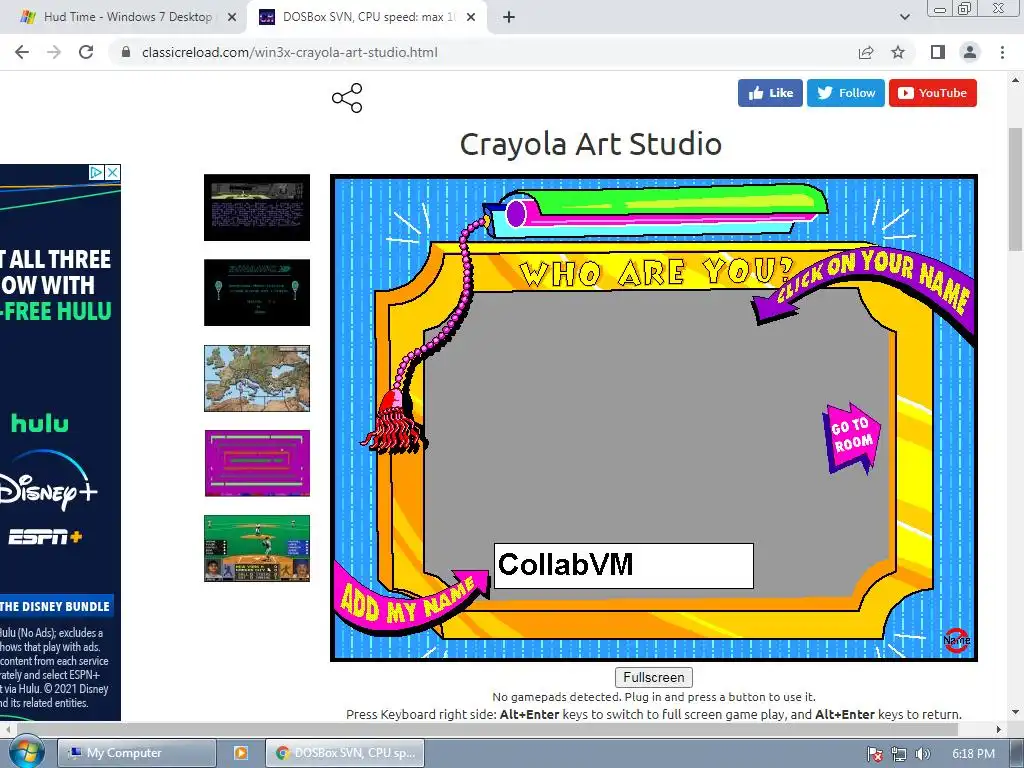Close the DOSBox SVN tab
Image resolution: width=1024 pixels, height=768 pixels.
coord(471,17)
